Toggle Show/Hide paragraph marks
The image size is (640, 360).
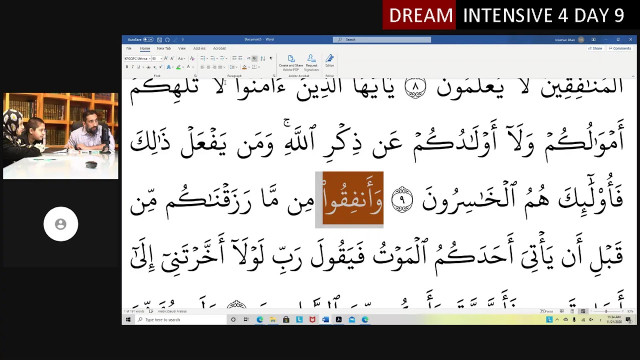(x=271, y=58)
